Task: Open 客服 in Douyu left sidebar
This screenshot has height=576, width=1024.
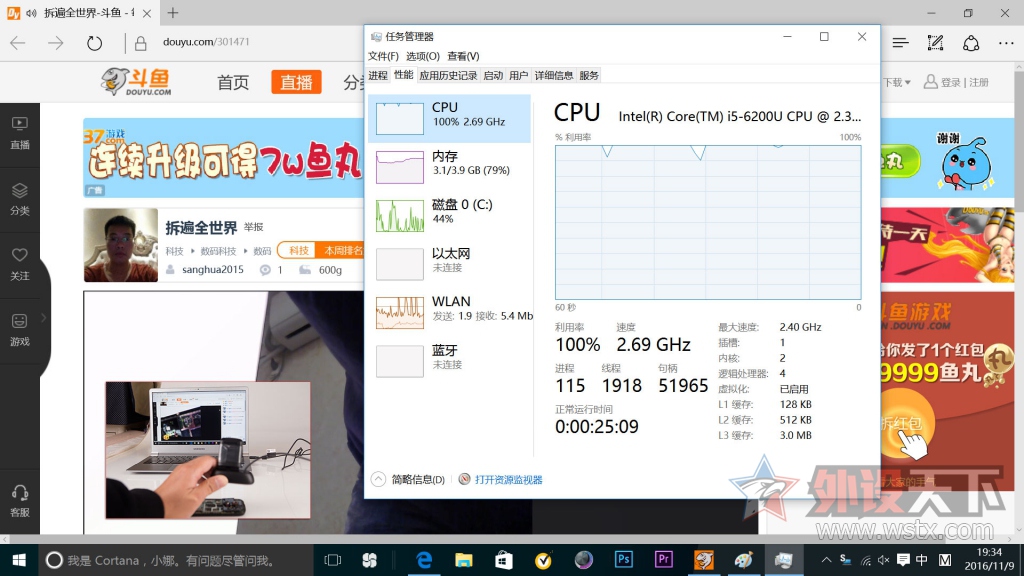Action: 20,501
